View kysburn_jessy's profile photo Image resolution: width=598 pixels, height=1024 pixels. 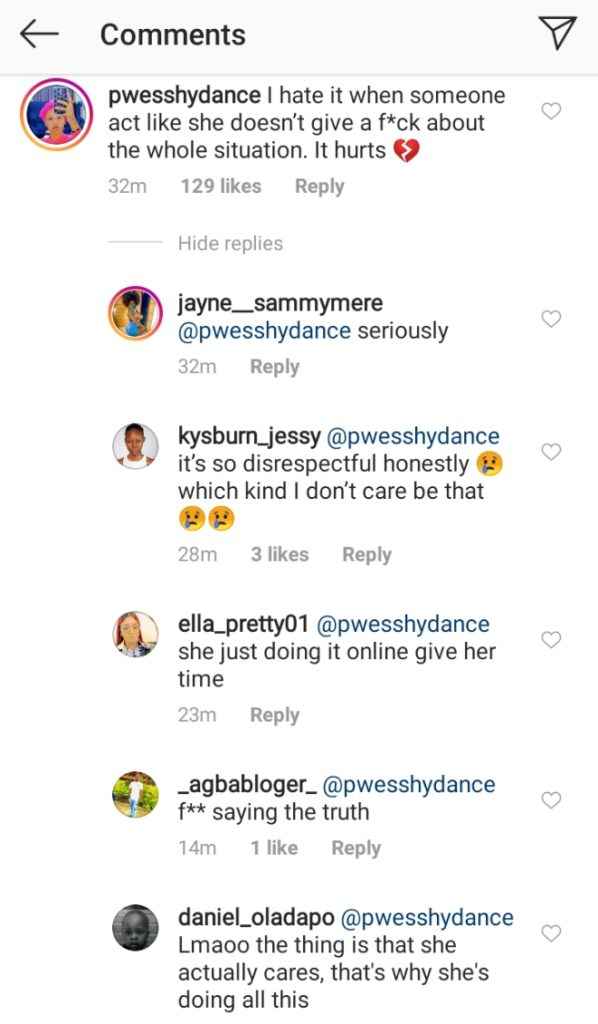click(x=135, y=447)
